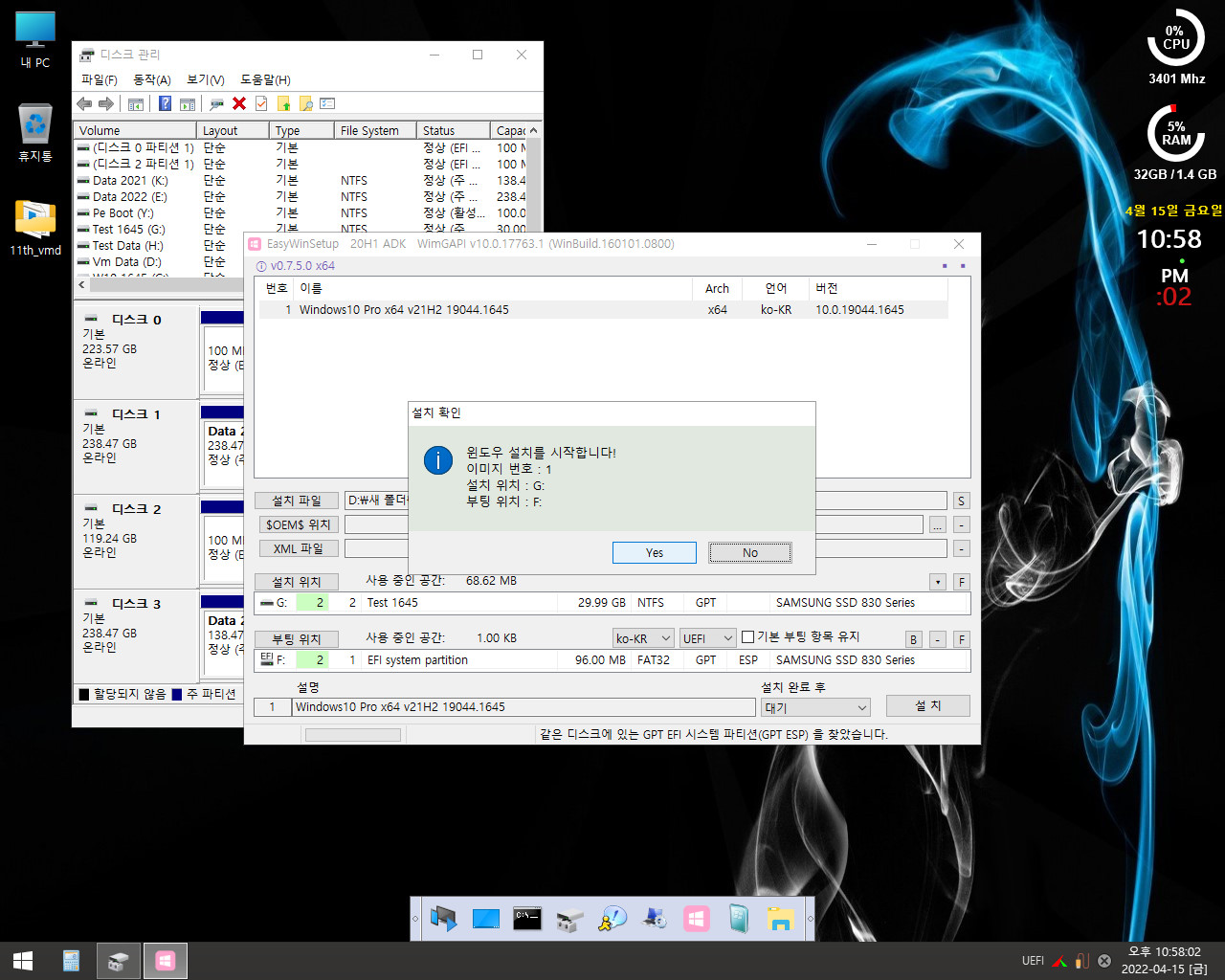This screenshot has width=1225, height=980.
Task: Click the blue Help question mark icon
Action: 165,103
